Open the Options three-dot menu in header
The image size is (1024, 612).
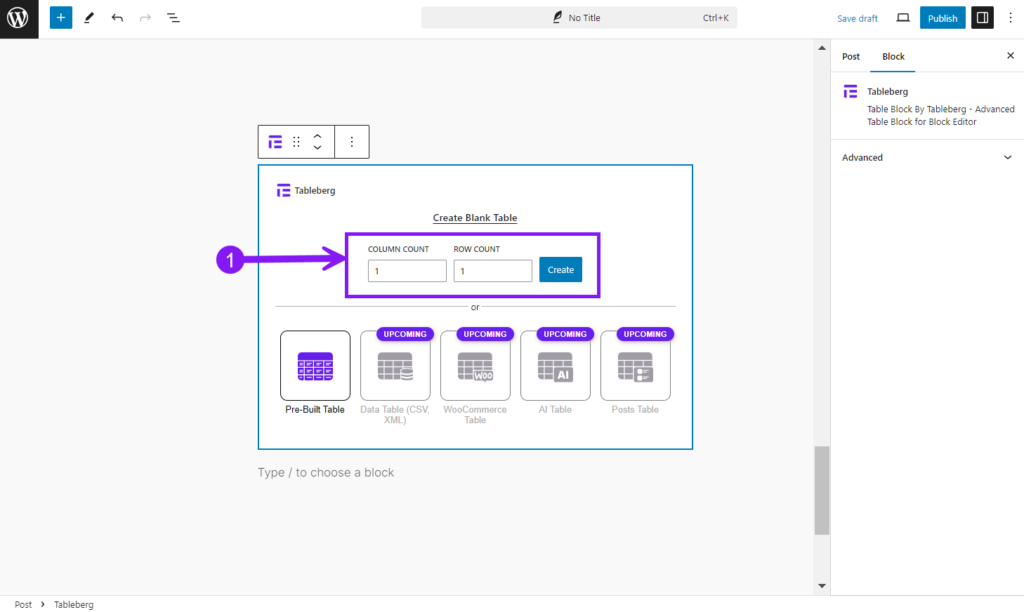(1010, 18)
